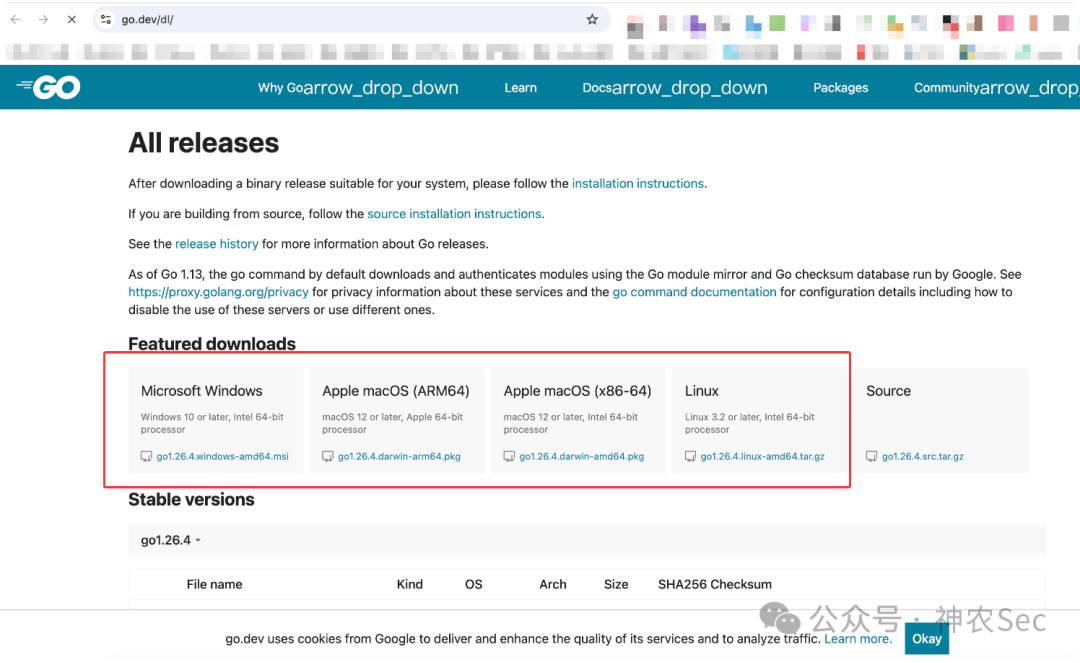Select the Source download card title

889,391
